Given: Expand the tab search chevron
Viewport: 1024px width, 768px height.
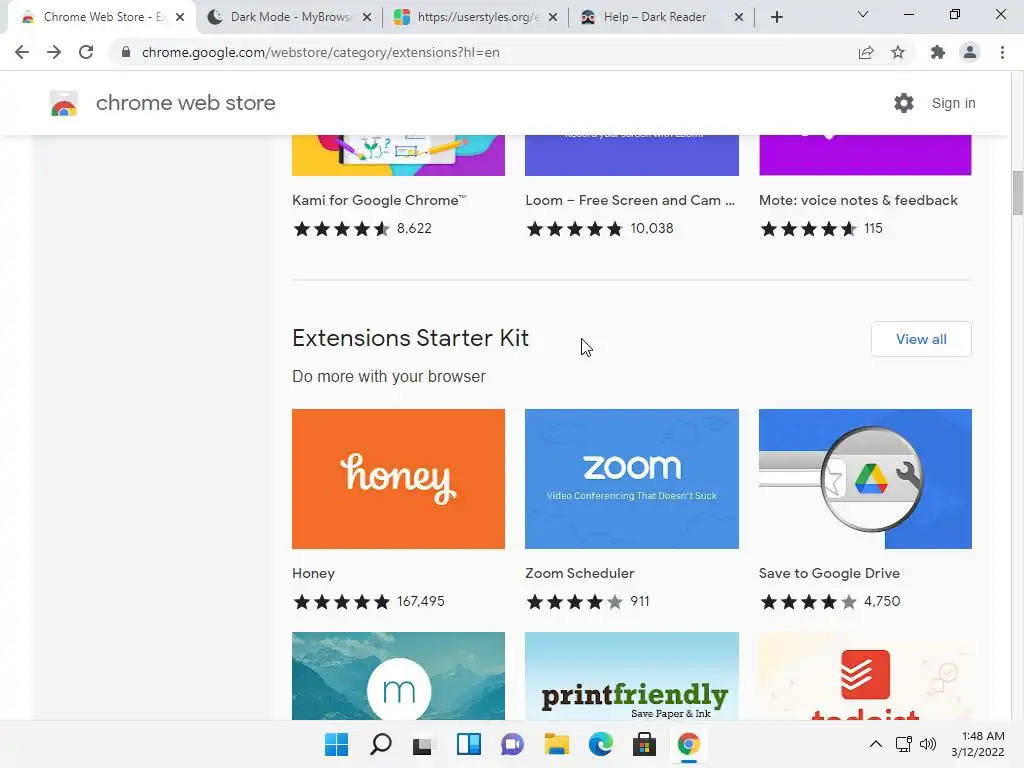Looking at the screenshot, I should (863, 14).
